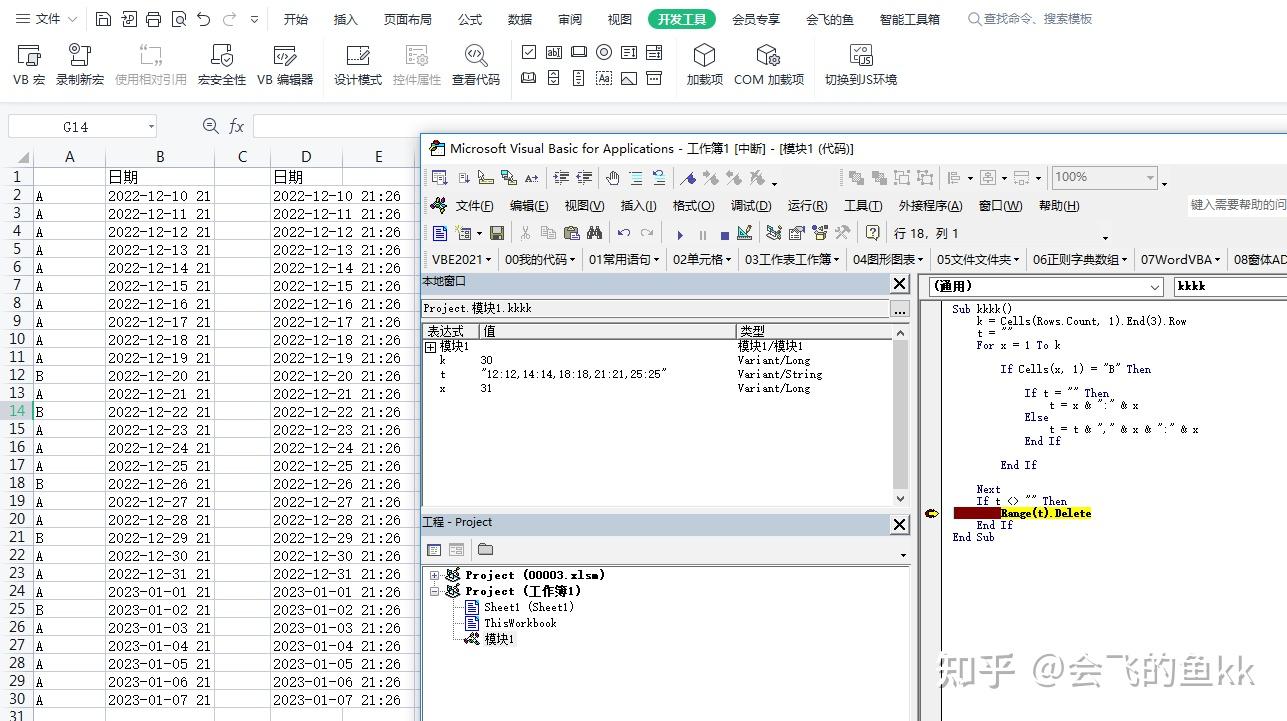The height and width of the screenshot is (721, 1287).
Task: Select row 14 header in spreadsheet
Action: pyautogui.click(x=17, y=411)
